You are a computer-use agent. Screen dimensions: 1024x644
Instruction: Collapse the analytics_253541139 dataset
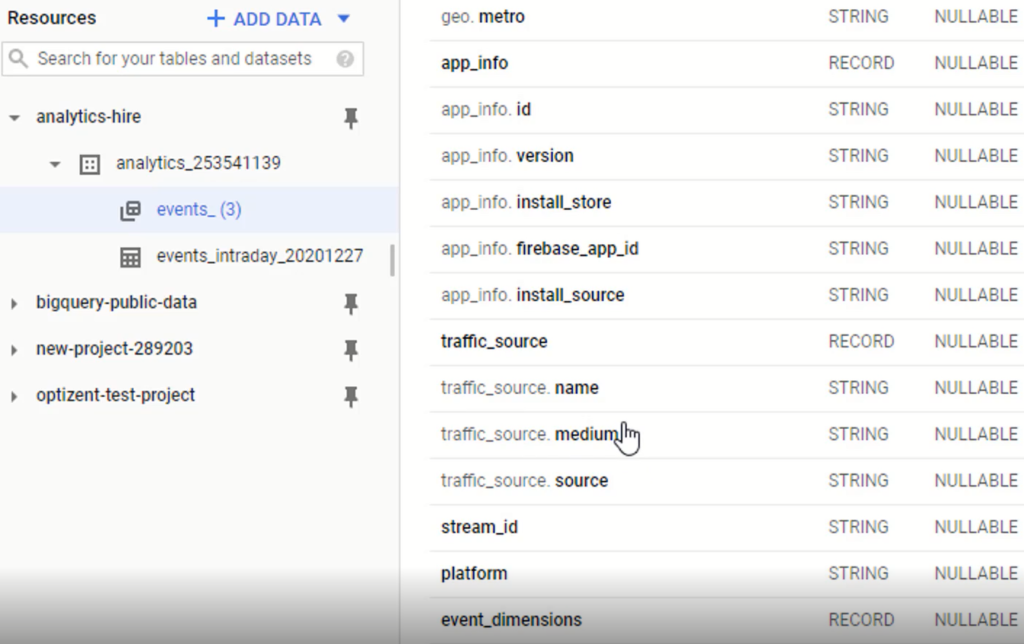[56, 163]
